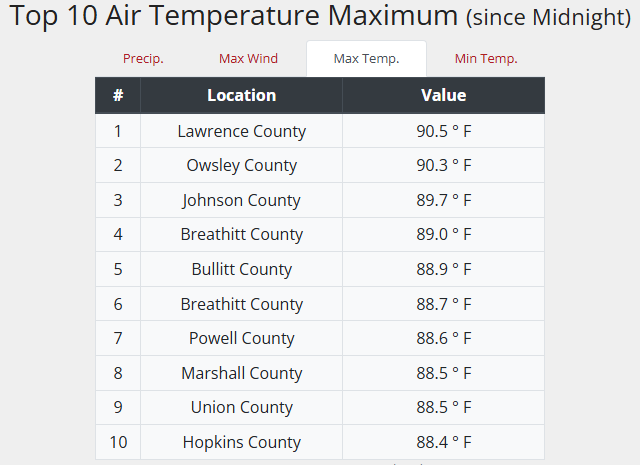Image resolution: width=640 pixels, height=465 pixels.
Task: Click the 90.5 °F value cell
Action: (443, 131)
